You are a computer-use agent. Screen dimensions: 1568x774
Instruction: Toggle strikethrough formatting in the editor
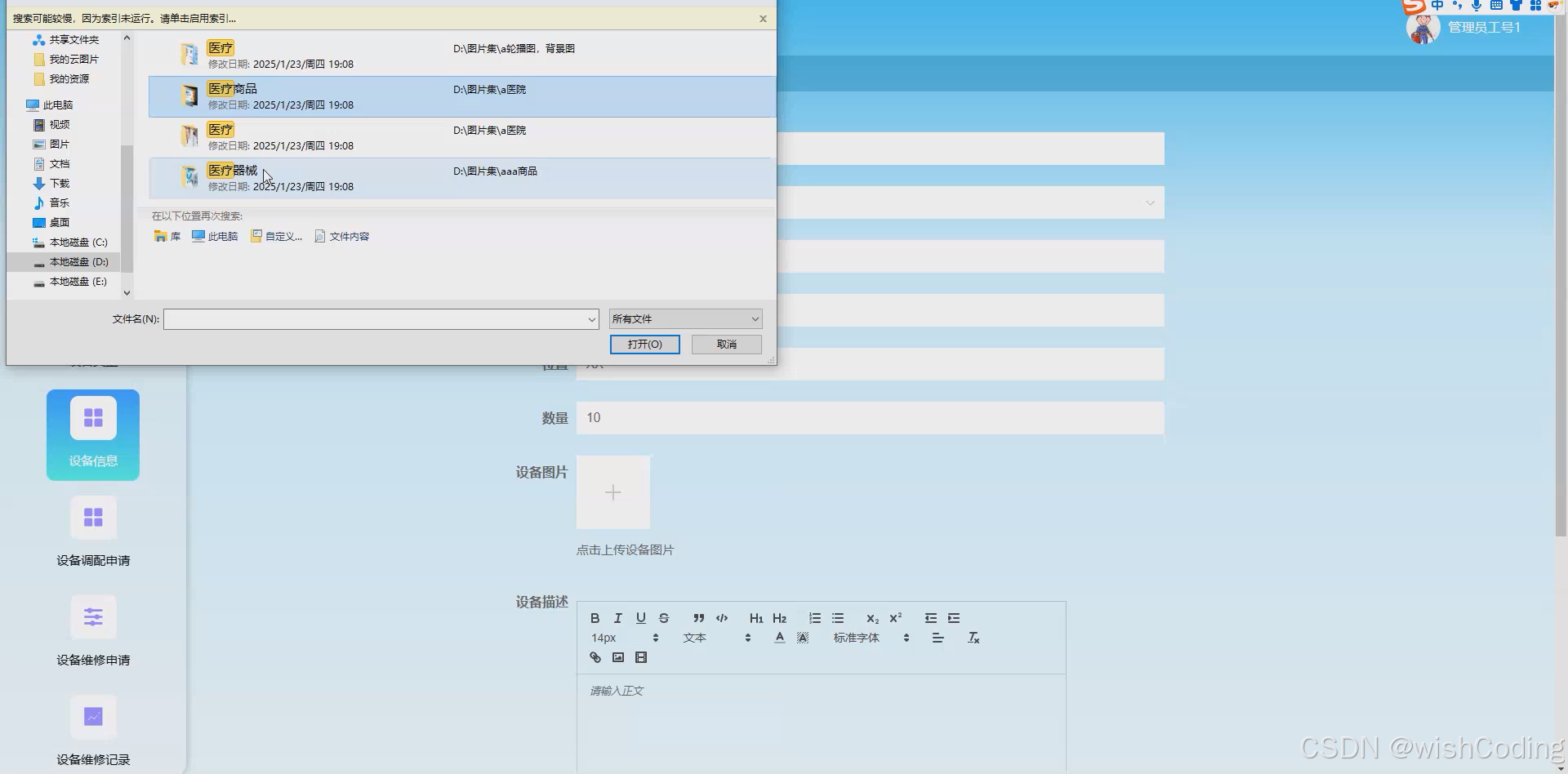664,618
